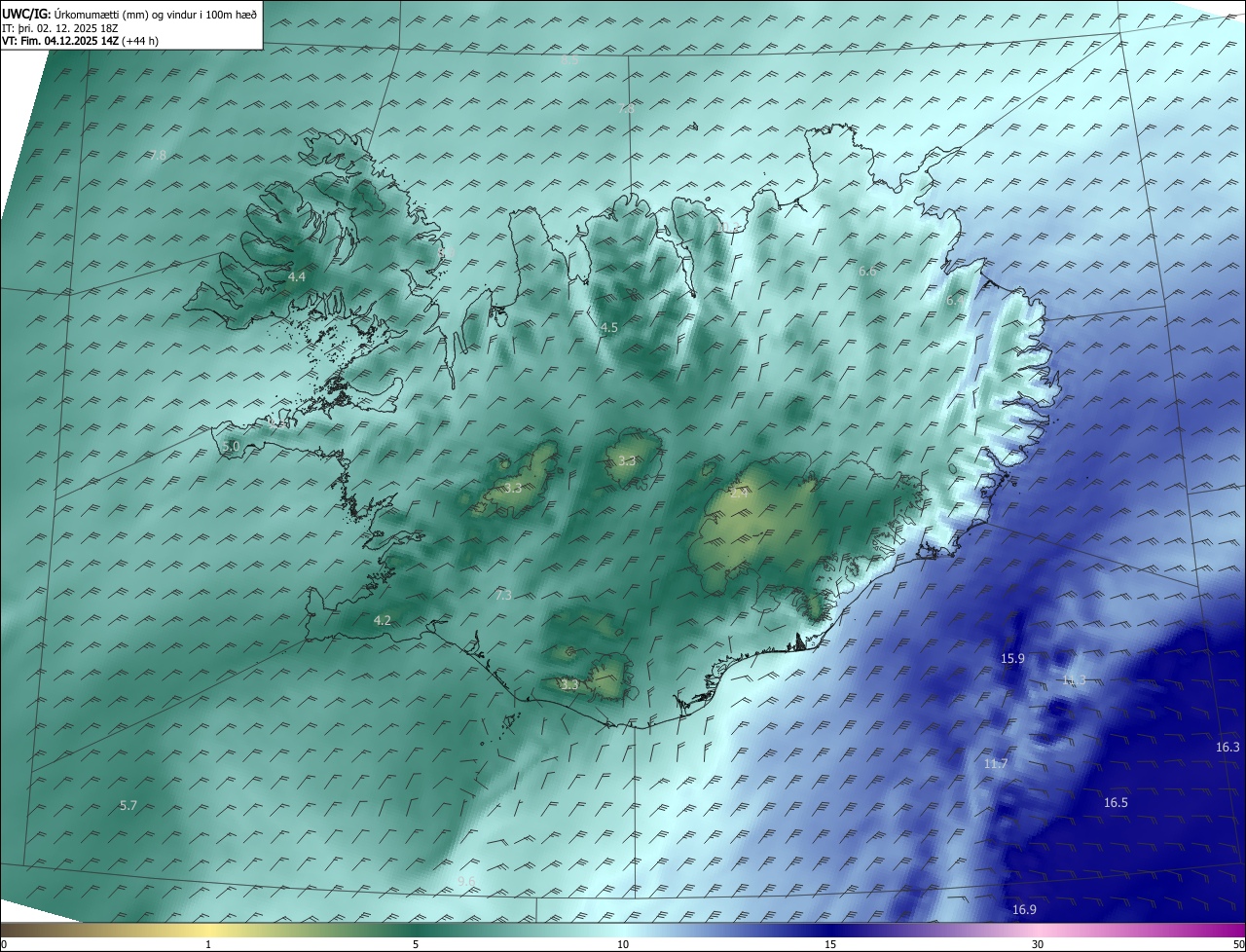Click the 8.5 value north of Iceland
1246x952 pixels.
pyautogui.click(x=570, y=60)
